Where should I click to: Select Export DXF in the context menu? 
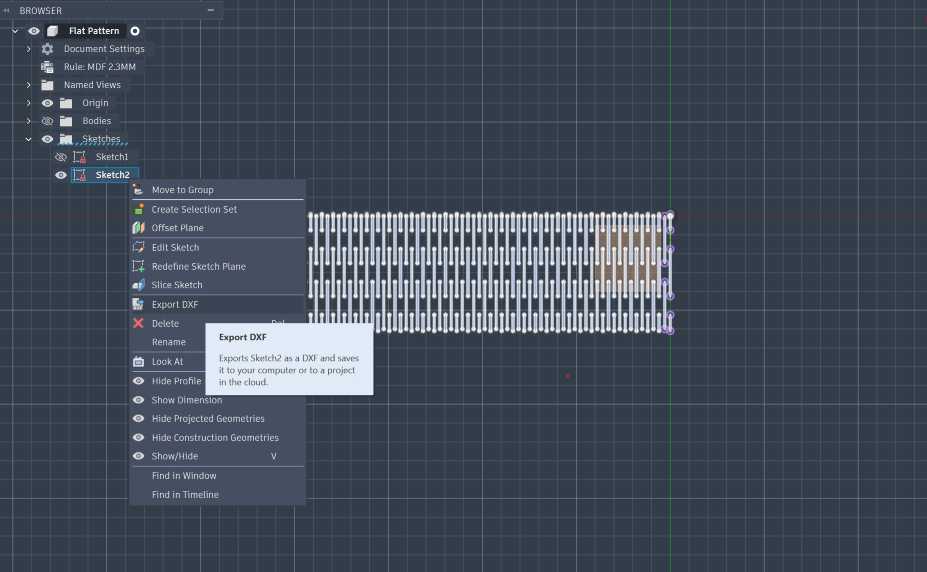[x=217, y=304]
